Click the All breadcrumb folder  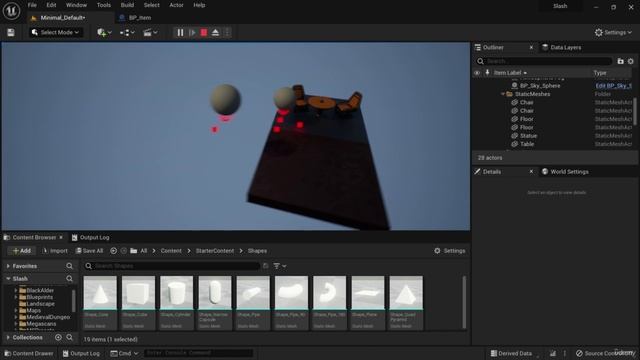(144, 251)
